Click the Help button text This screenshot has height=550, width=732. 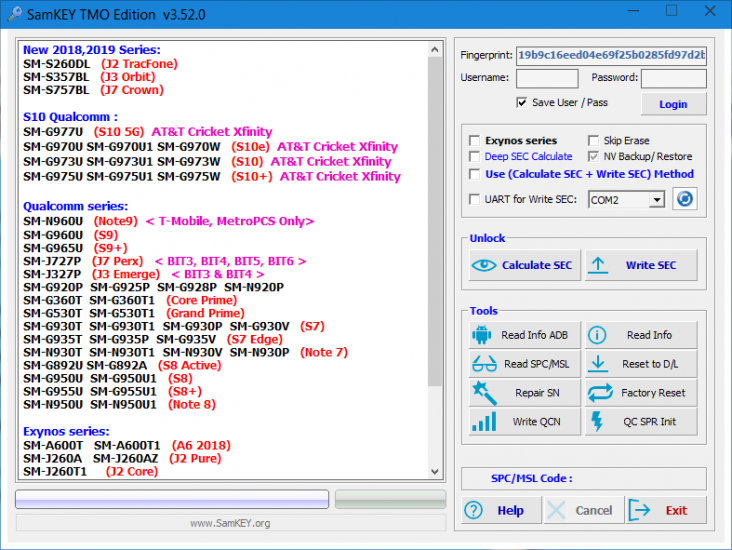(510, 510)
